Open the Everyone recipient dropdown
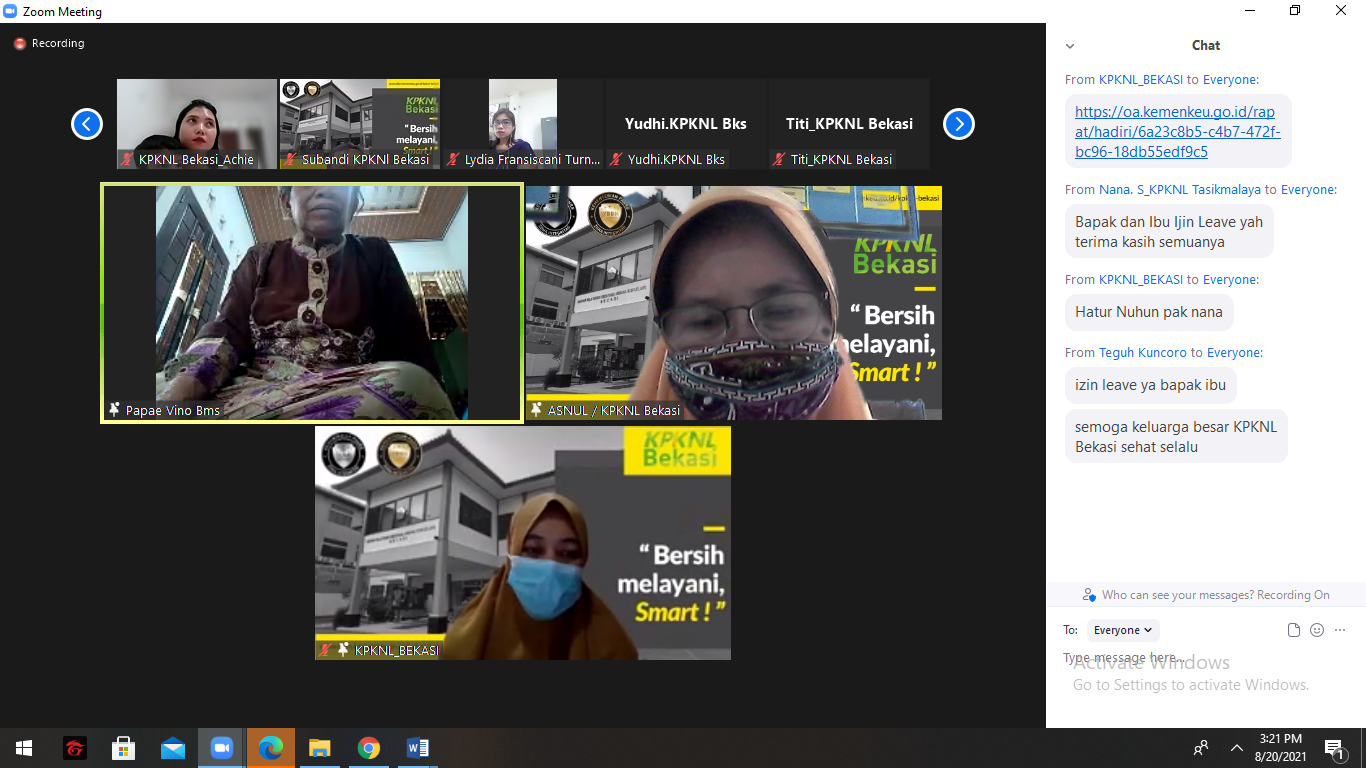This screenshot has width=1366, height=768. (x=1123, y=630)
